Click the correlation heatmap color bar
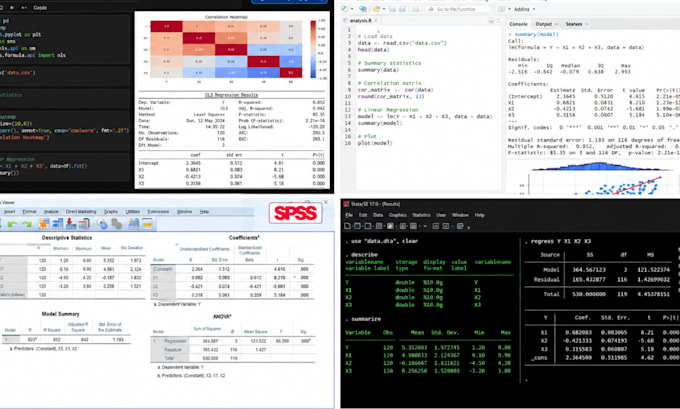The height and width of the screenshot is (409, 680). click(313, 49)
